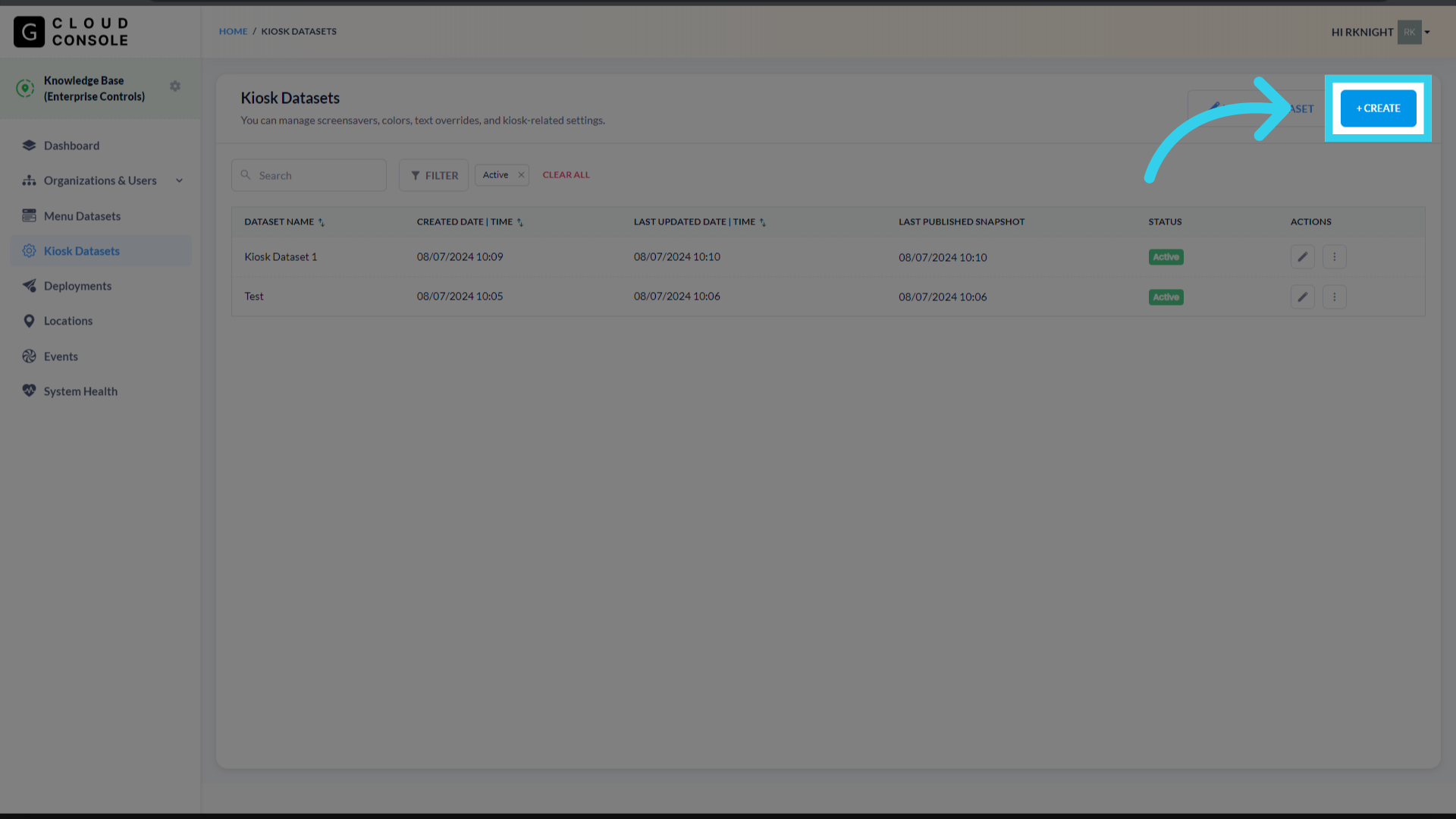Viewport: 1456px width, 819px height.
Task: Open the FILTER button
Action: (434, 175)
